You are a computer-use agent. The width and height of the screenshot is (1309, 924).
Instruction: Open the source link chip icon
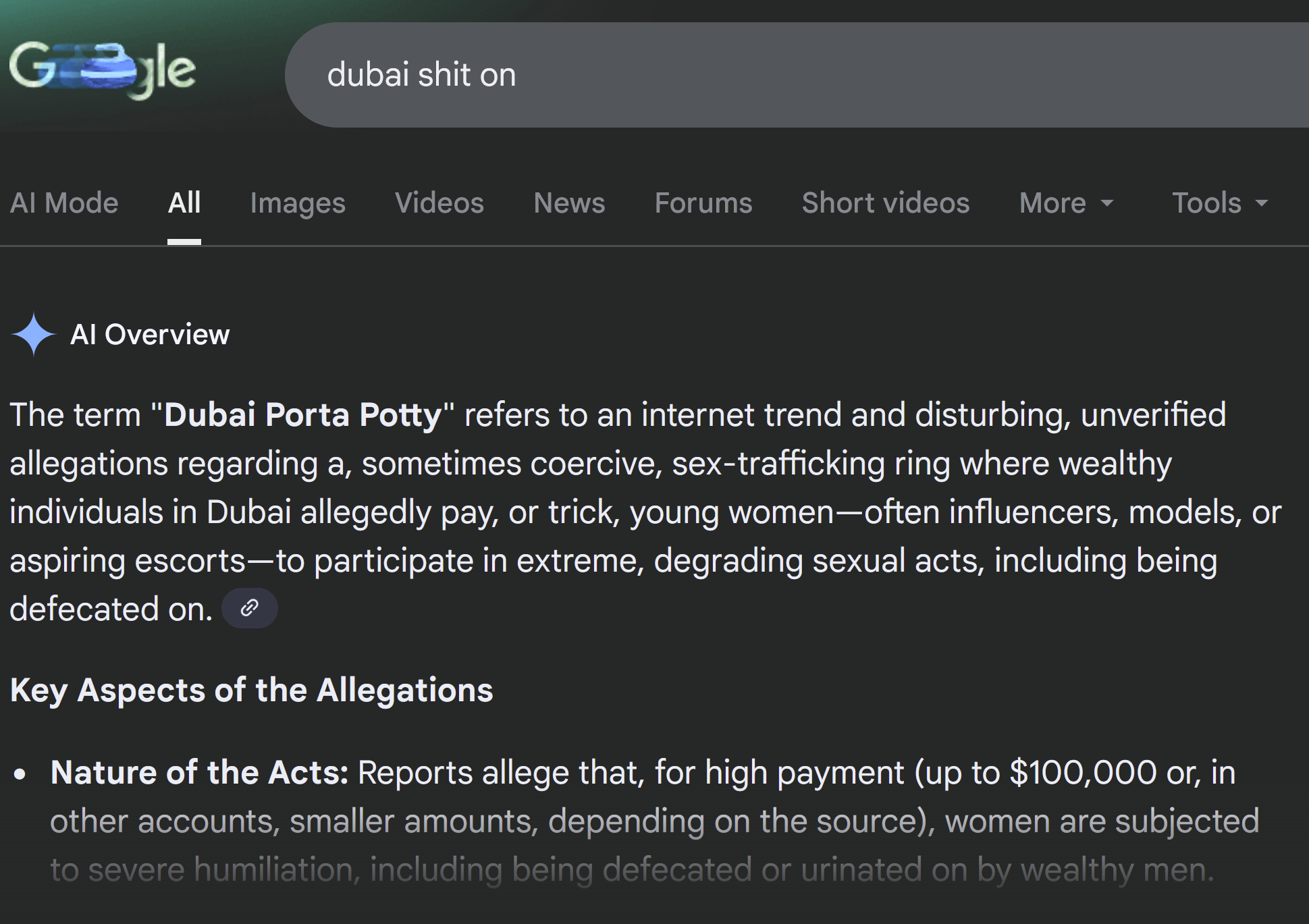(x=249, y=608)
